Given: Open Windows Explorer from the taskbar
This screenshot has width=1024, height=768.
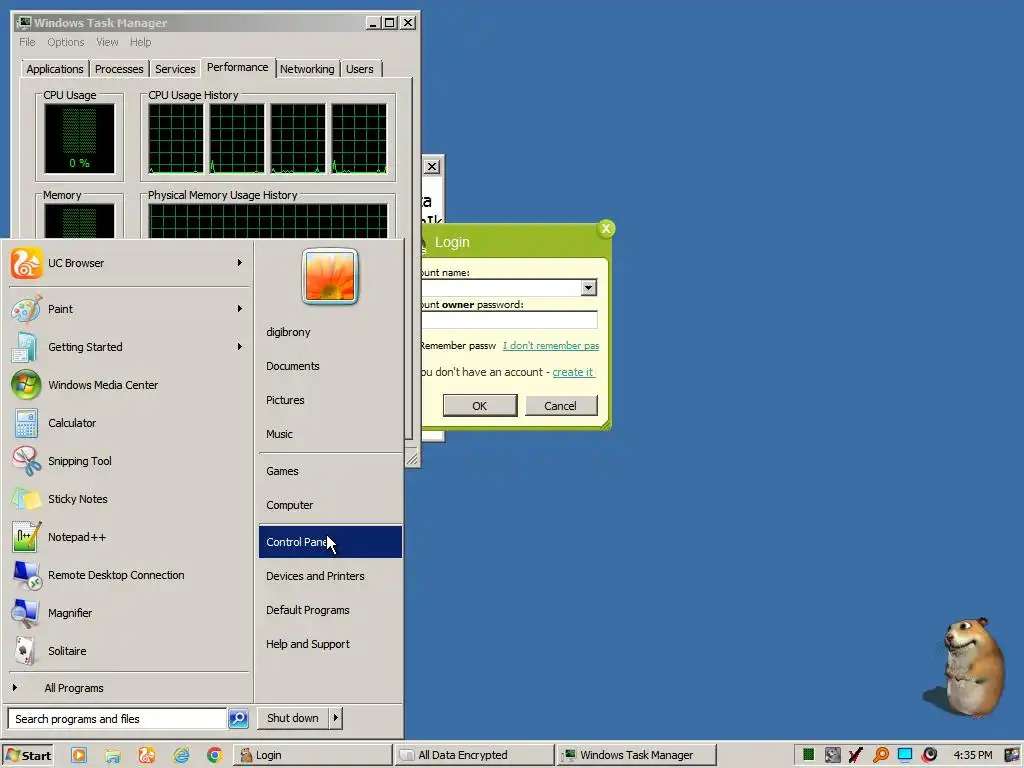Looking at the screenshot, I should click(113, 755).
